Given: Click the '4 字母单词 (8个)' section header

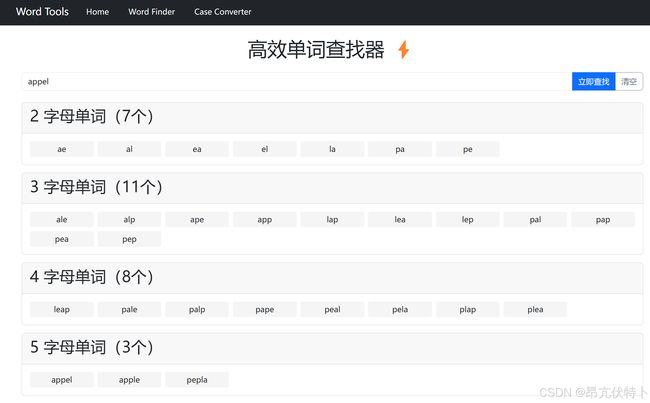Looking at the screenshot, I should point(332,277).
